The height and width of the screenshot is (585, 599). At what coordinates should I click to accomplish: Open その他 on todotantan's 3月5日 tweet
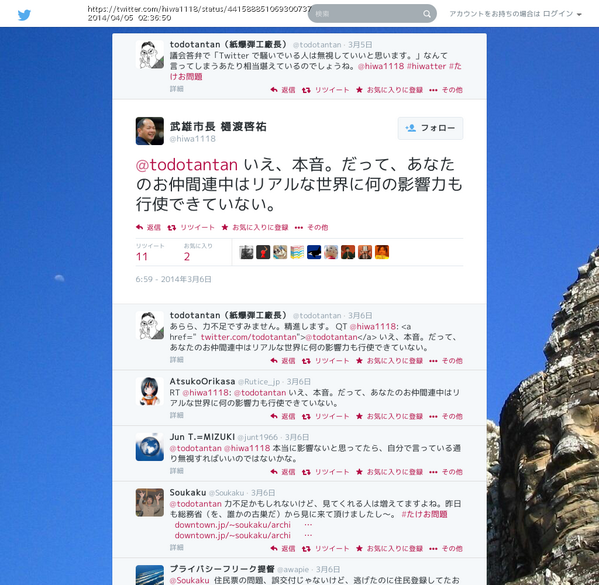tap(446, 90)
